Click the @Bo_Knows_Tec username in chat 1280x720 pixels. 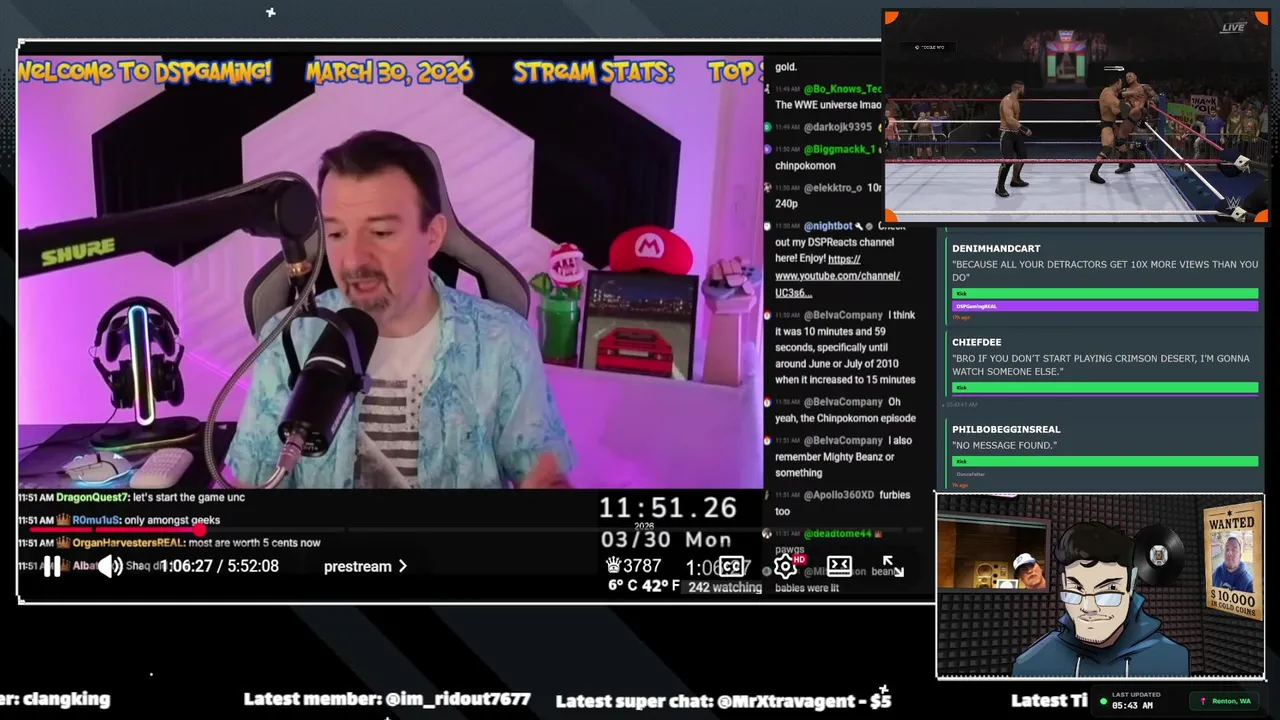[x=842, y=89]
